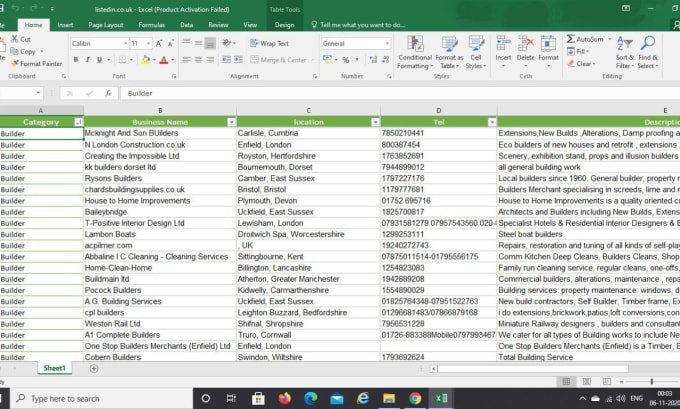Click the Decrease Indent icon
The width and height of the screenshot is (680, 409).
(226, 60)
